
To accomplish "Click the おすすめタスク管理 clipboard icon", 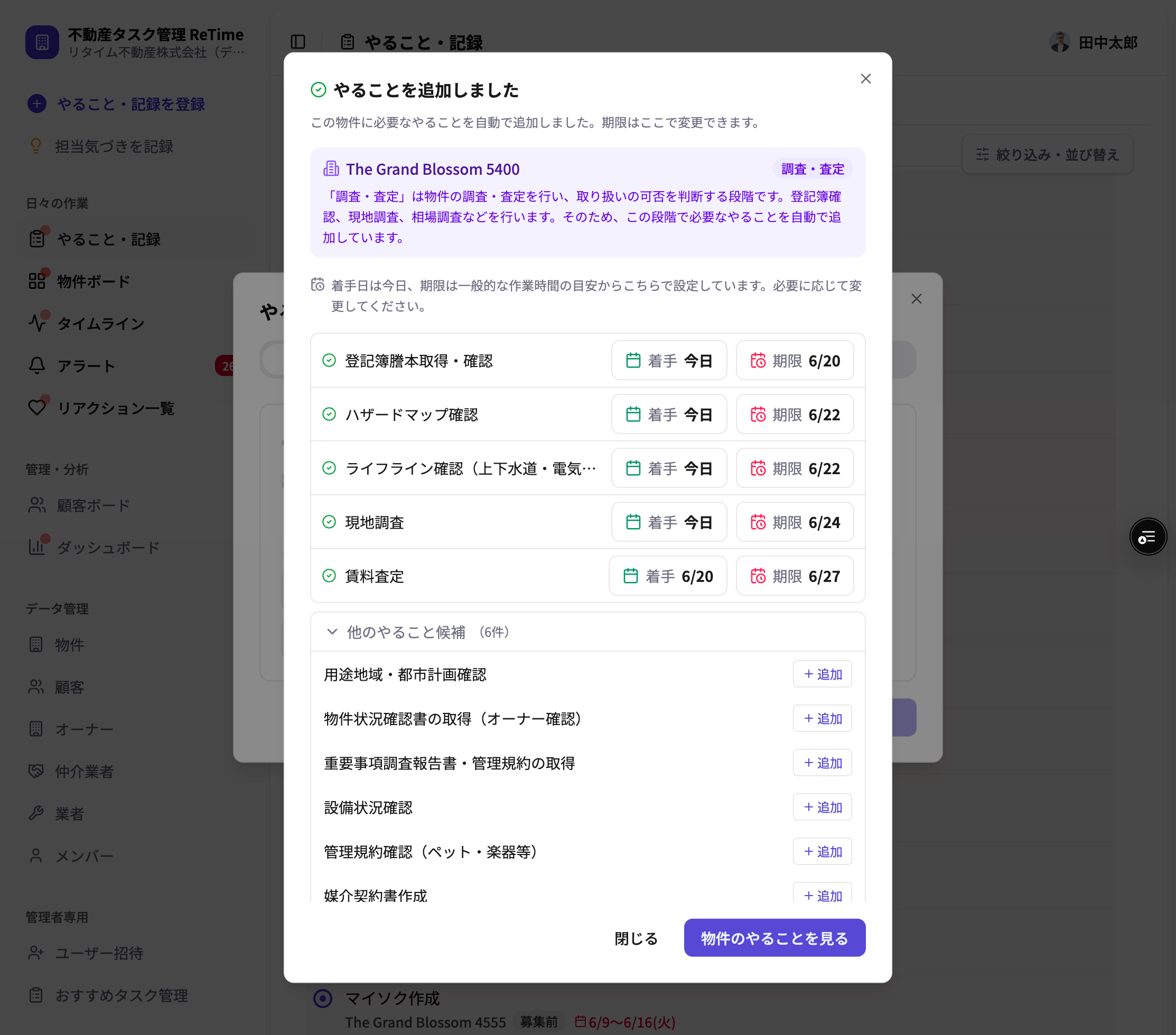I will coord(36,995).
